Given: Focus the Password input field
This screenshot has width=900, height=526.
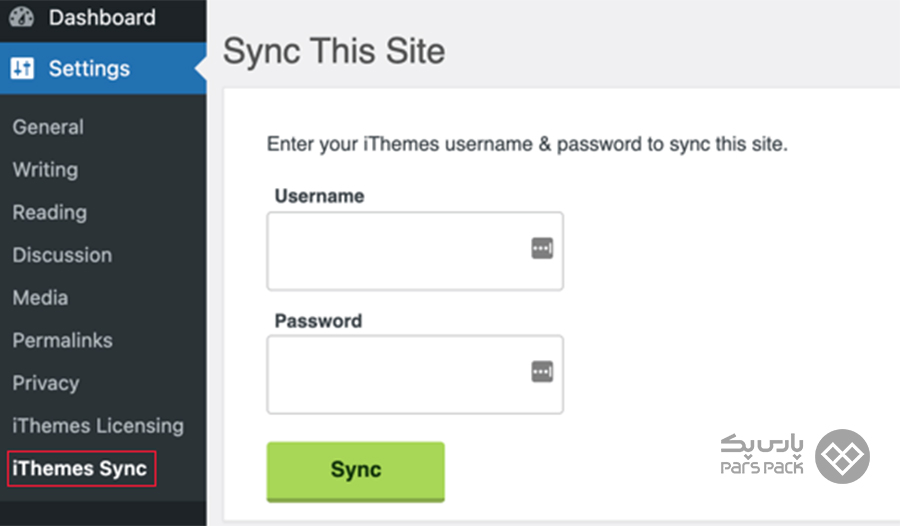Looking at the screenshot, I should (x=415, y=374).
